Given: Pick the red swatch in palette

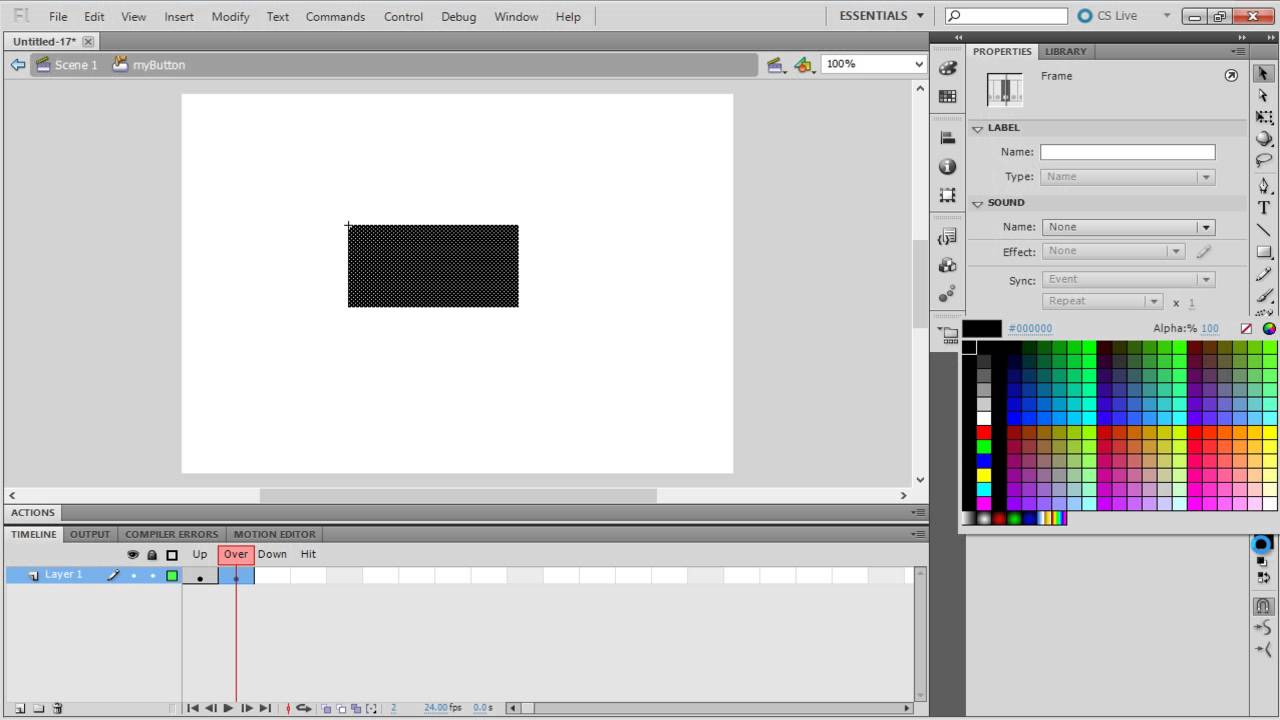Looking at the screenshot, I should (x=984, y=432).
